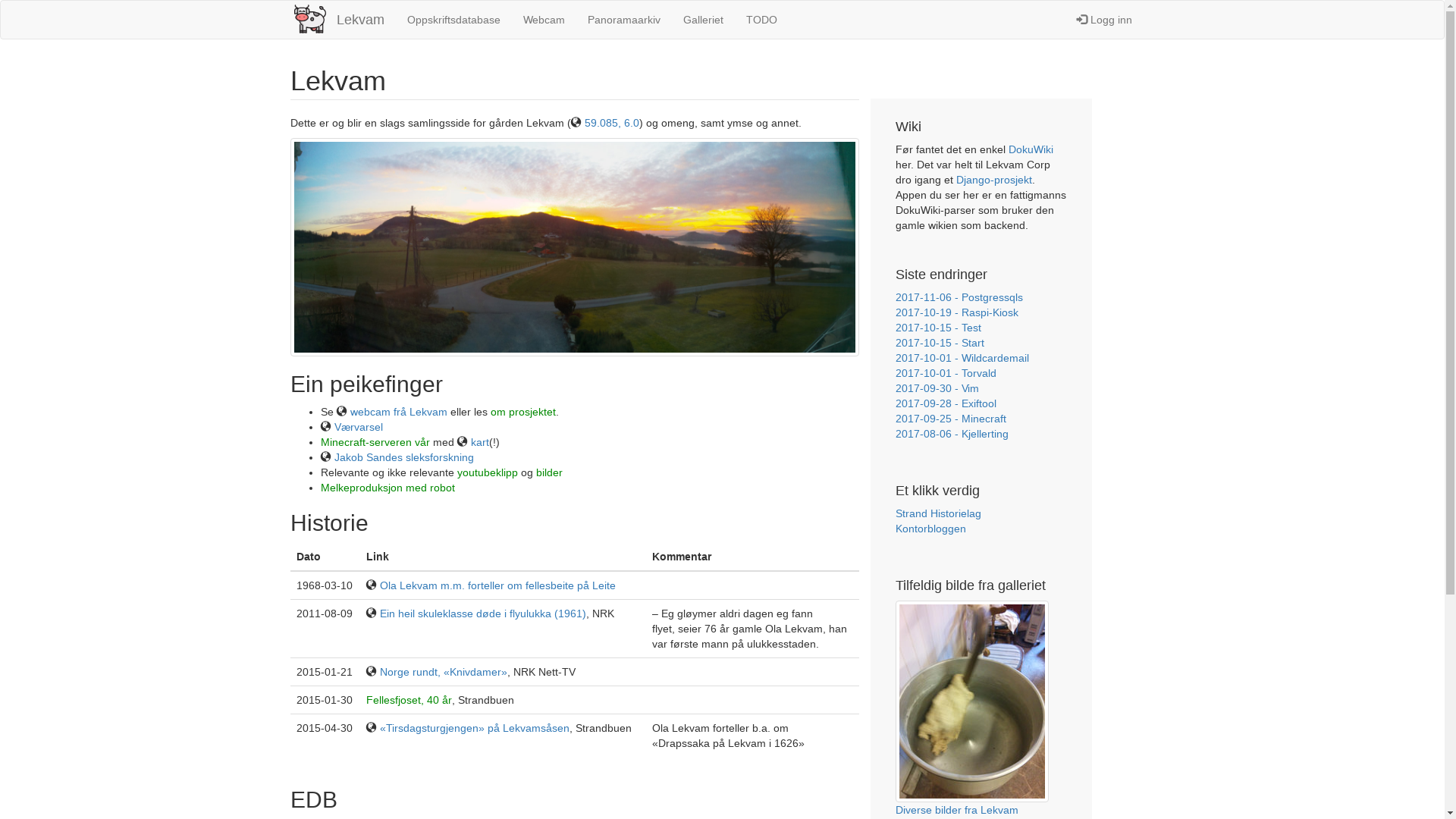
Task: Open the DokuWiki link in sidebar
Action: (x=1030, y=149)
